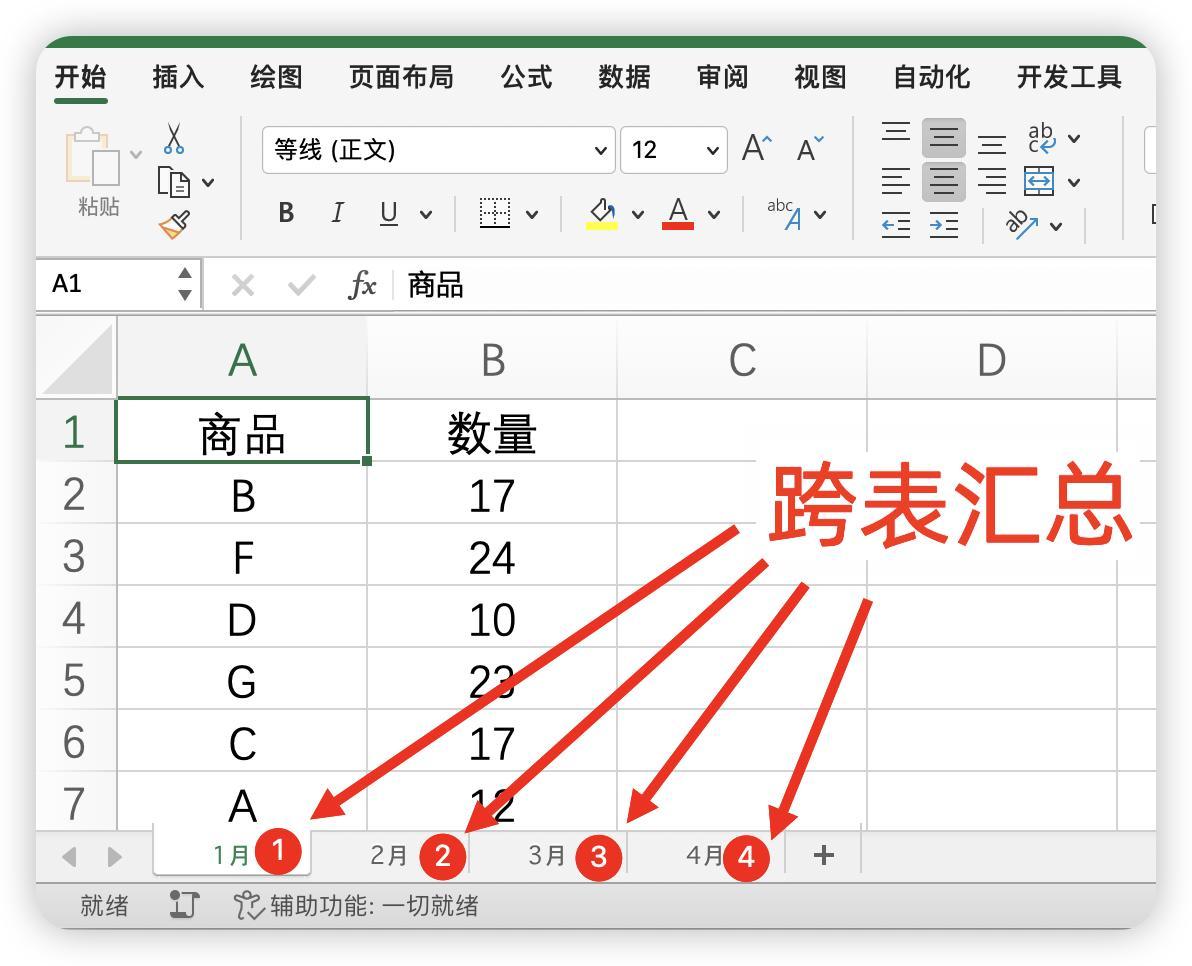Switch to the 插入 ribbon tab

click(x=178, y=77)
